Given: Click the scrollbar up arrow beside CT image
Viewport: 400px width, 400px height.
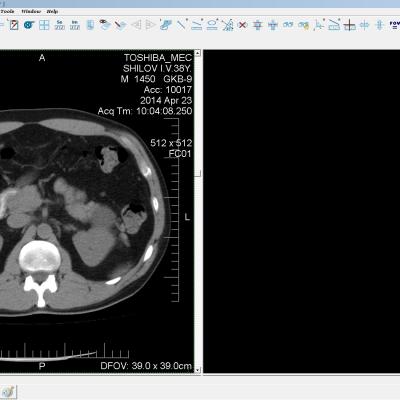Looking at the screenshot, I should (198, 53).
